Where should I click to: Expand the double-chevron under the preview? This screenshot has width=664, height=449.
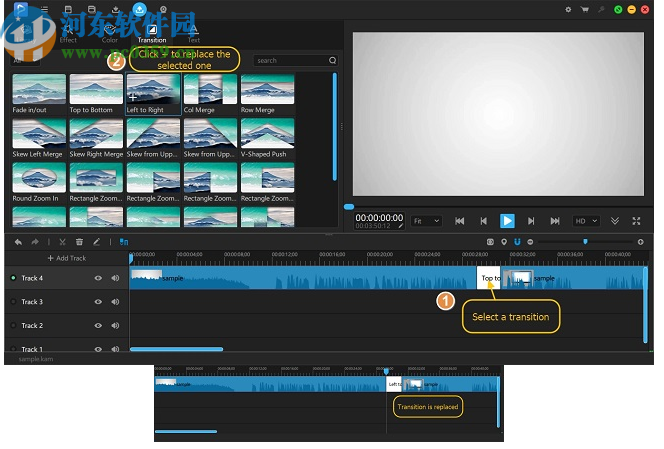coord(614,221)
